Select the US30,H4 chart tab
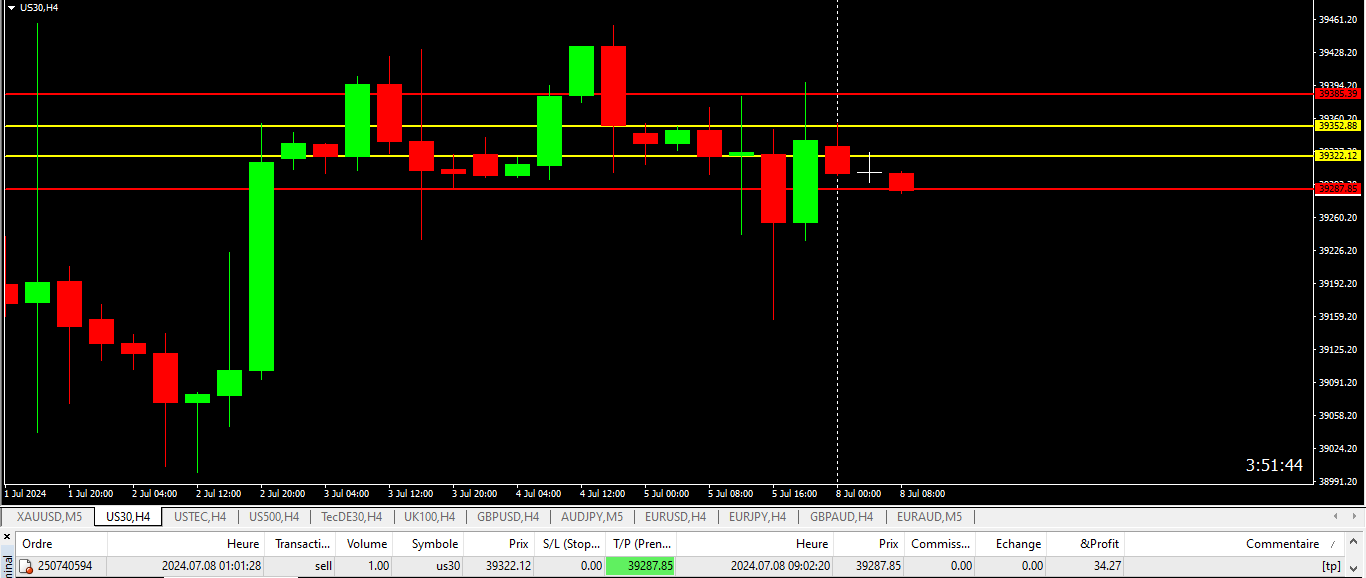 [x=128, y=517]
